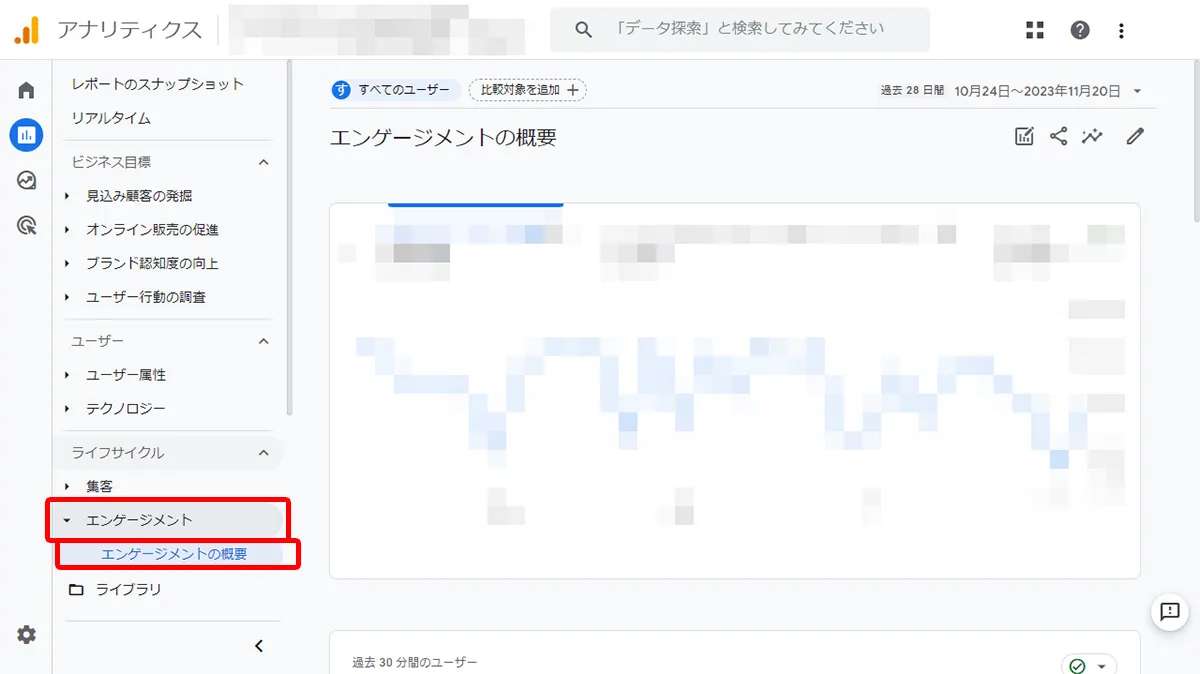Open the ライブラリ link
1200x674 pixels.
pos(128,590)
